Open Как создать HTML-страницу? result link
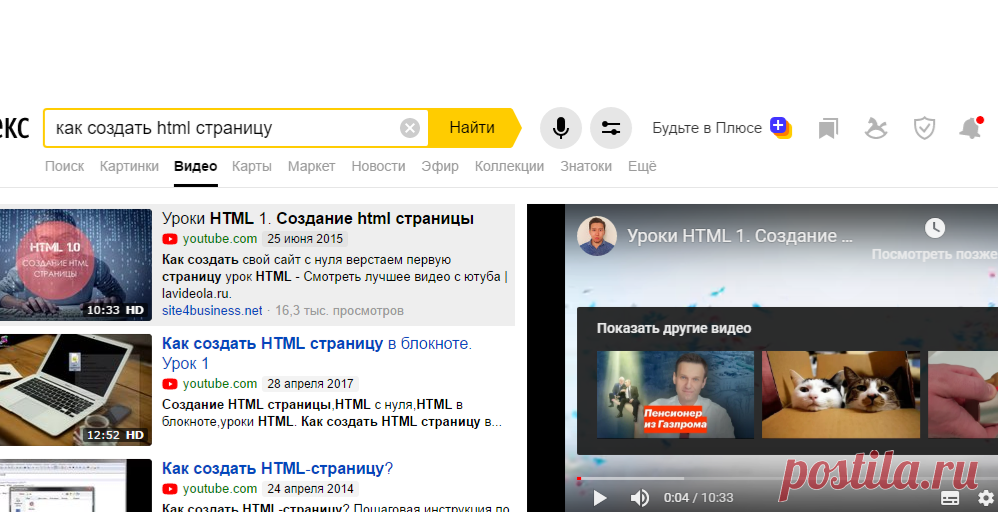This screenshot has height=512, width=998. (x=278, y=469)
